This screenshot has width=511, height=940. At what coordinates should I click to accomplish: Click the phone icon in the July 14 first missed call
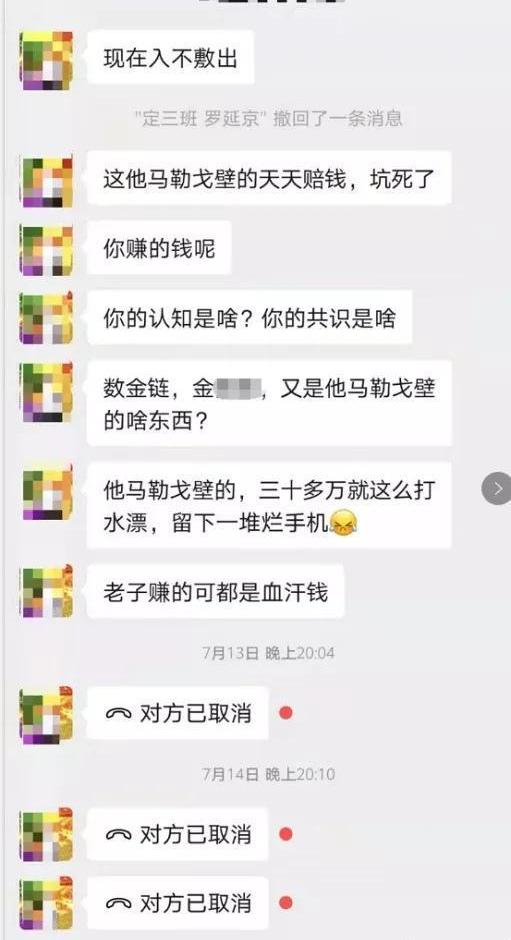(x=118, y=834)
